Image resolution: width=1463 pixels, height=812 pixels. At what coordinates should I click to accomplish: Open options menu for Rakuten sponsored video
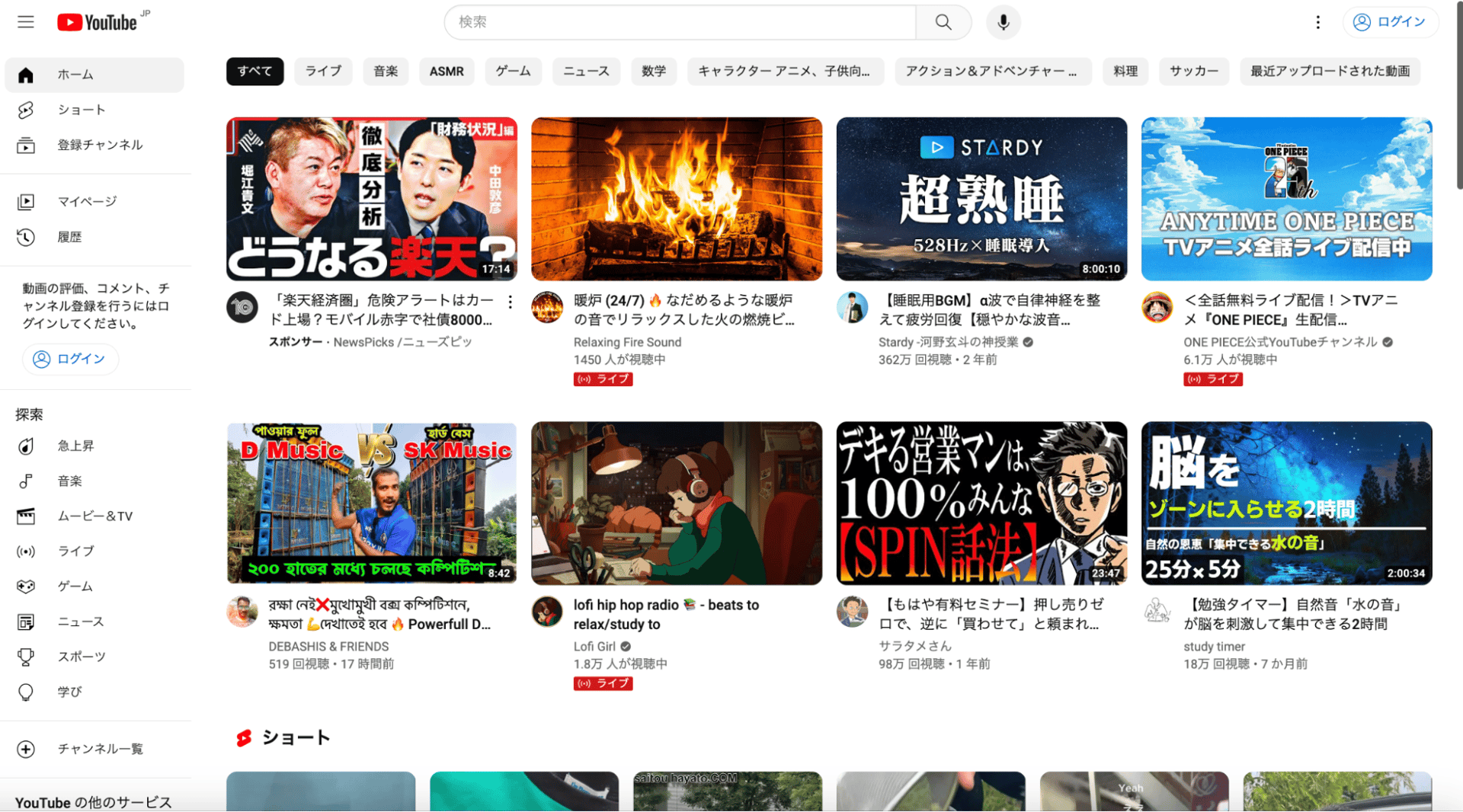[x=510, y=302]
